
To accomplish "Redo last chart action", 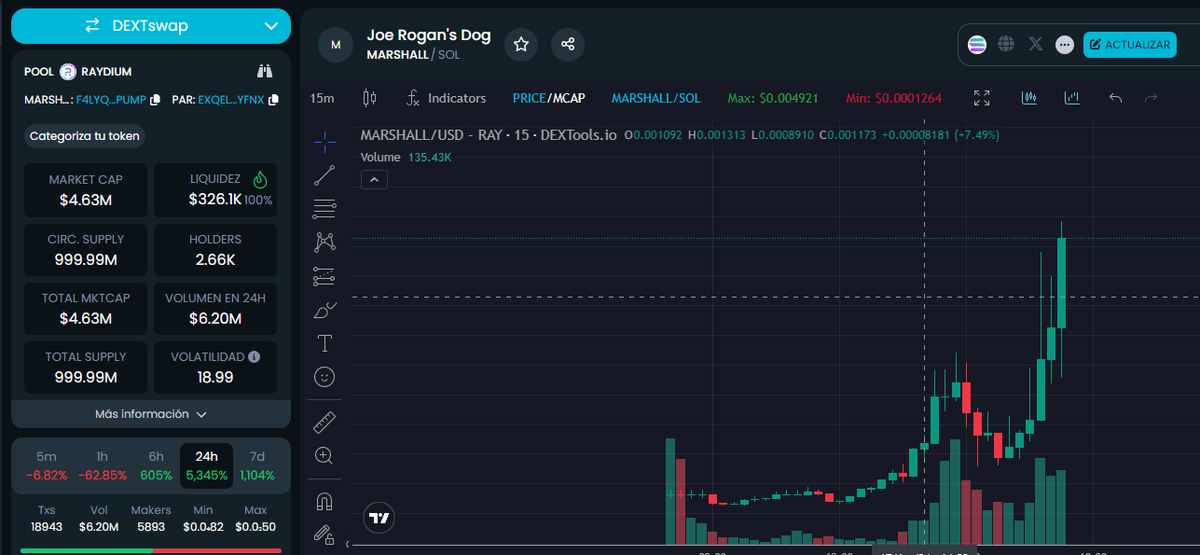I will [1150, 98].
